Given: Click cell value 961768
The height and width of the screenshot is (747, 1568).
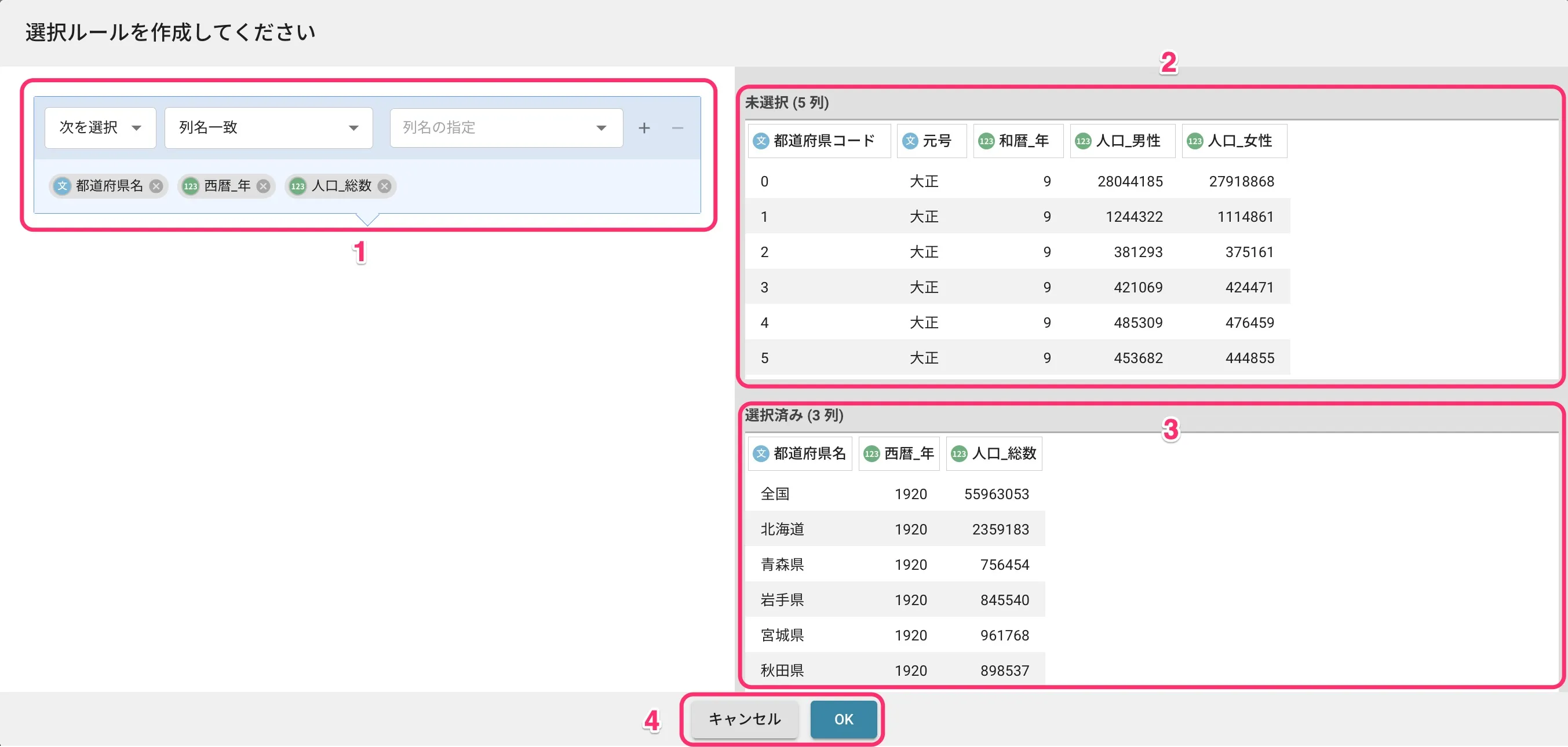Looking at the screenshot, I should coord(1004,636).
